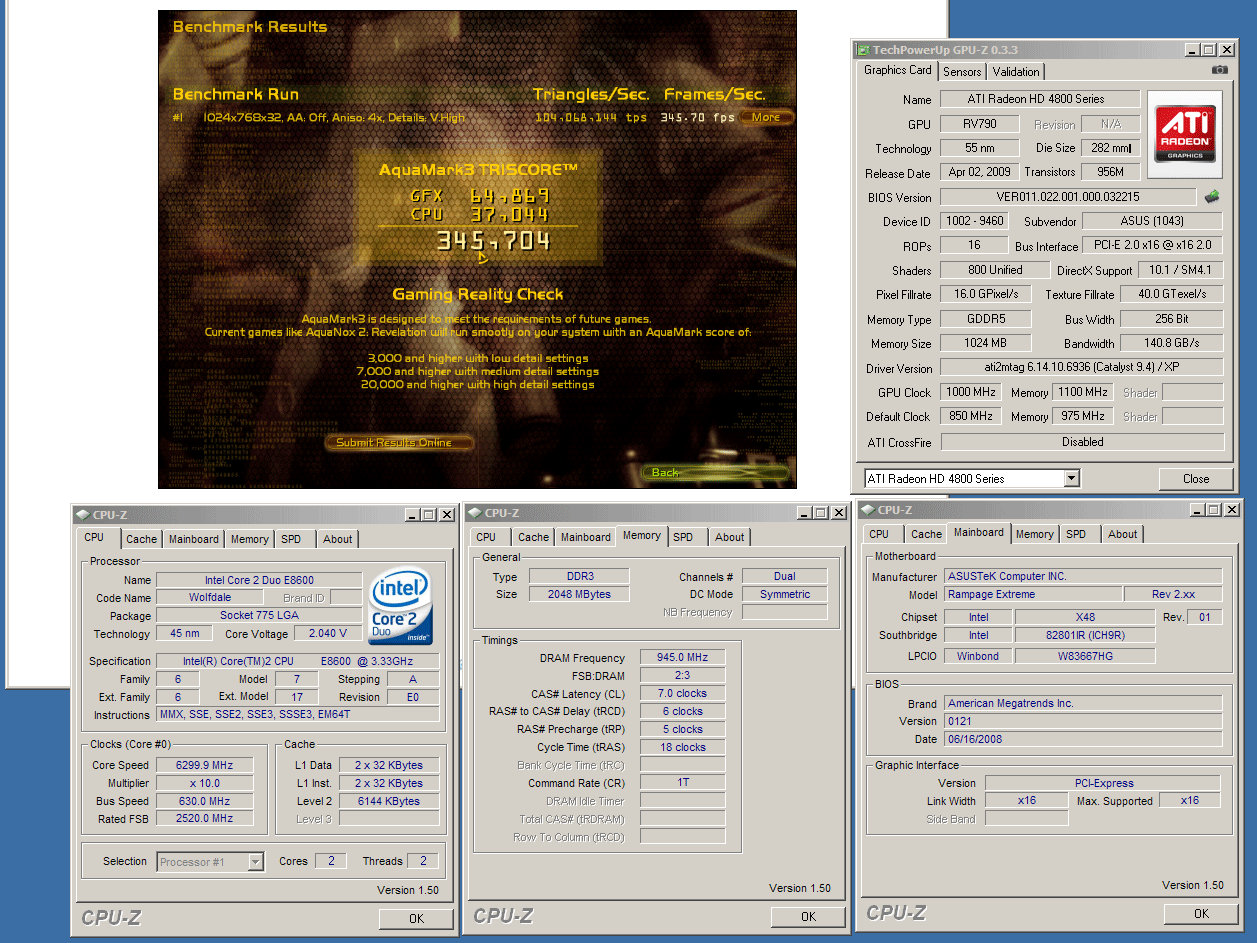Viewport: 1257px width, 943px height.
Task: Open the SPD tab in left CPU-Z window
Action: coord(291,539)
